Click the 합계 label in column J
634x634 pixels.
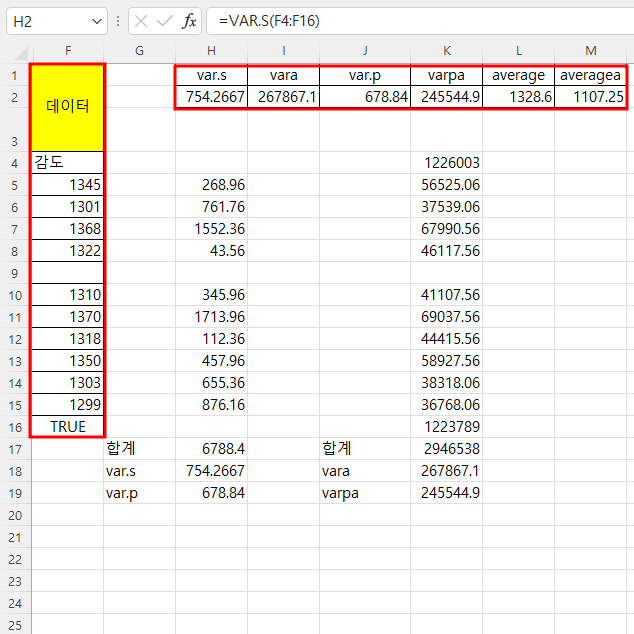coord(337,448)
